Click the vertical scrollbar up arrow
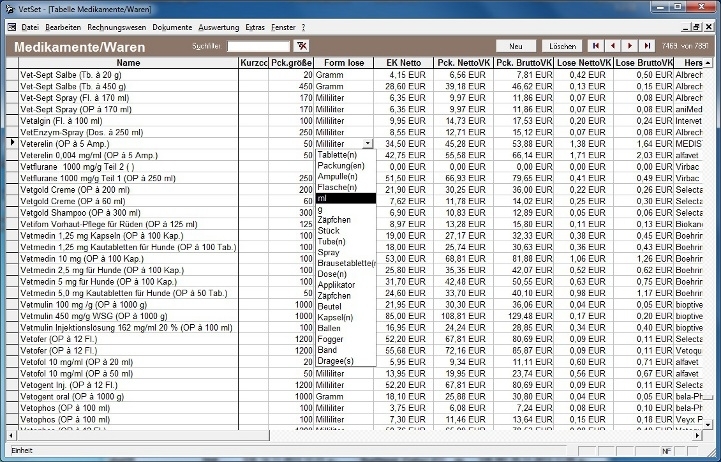The width and height of the screenshot is (721, 462). [708, 63]
